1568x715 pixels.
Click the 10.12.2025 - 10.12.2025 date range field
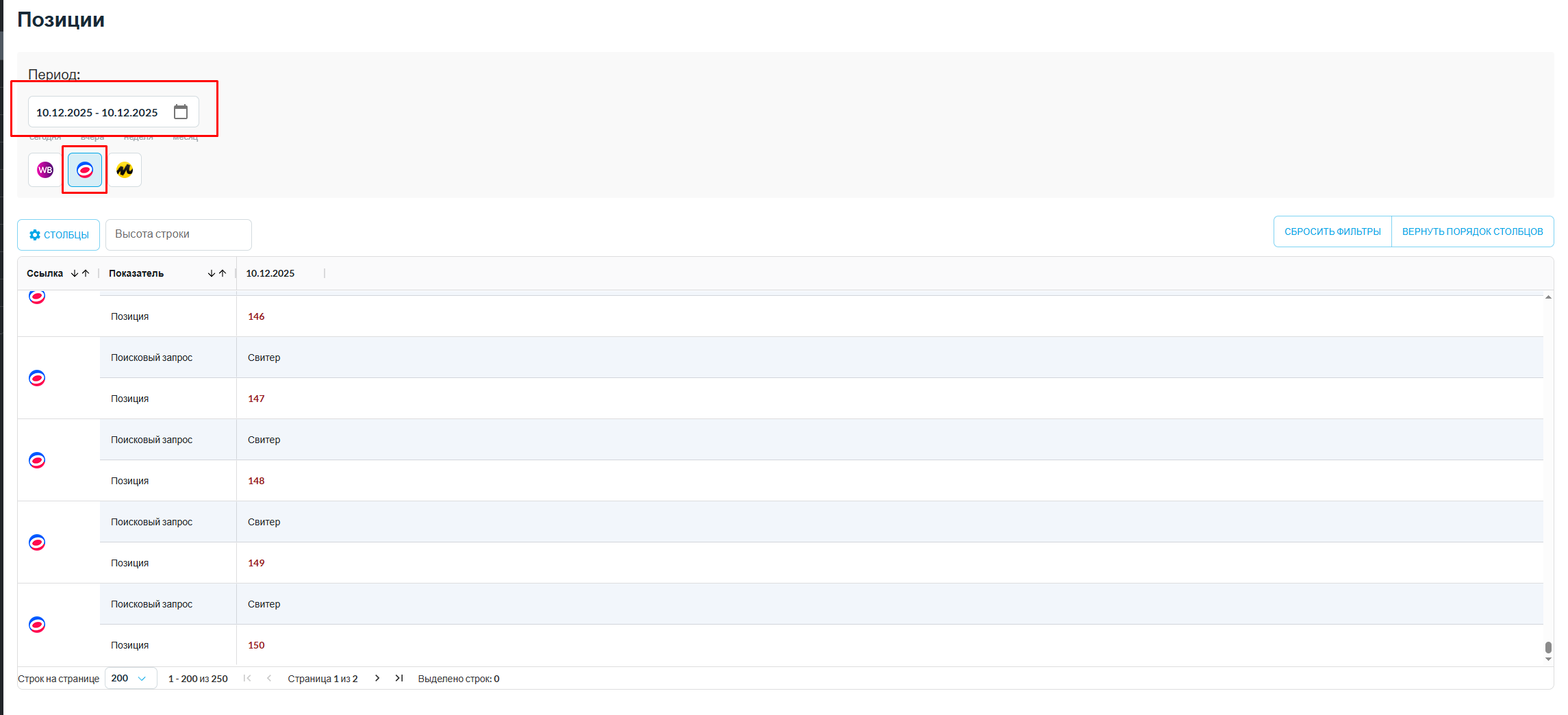[x=97, y=112]
